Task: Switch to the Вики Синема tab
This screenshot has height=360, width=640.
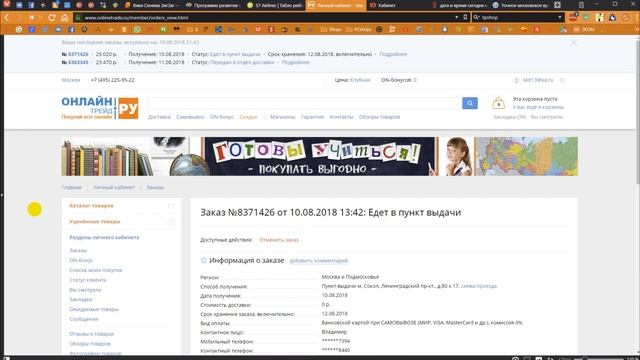Action: coord(151,5)
